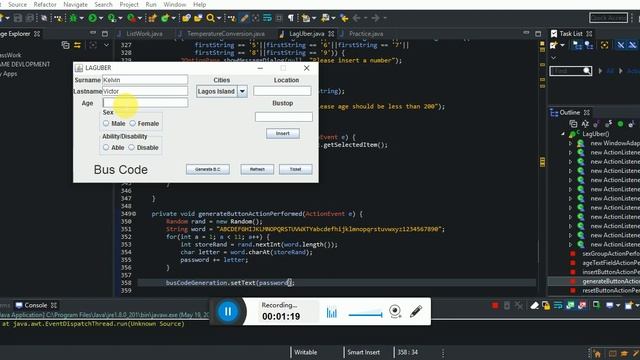The image size is (640, 360).
Task: Select the Female radio button
Action: [132, 123]
